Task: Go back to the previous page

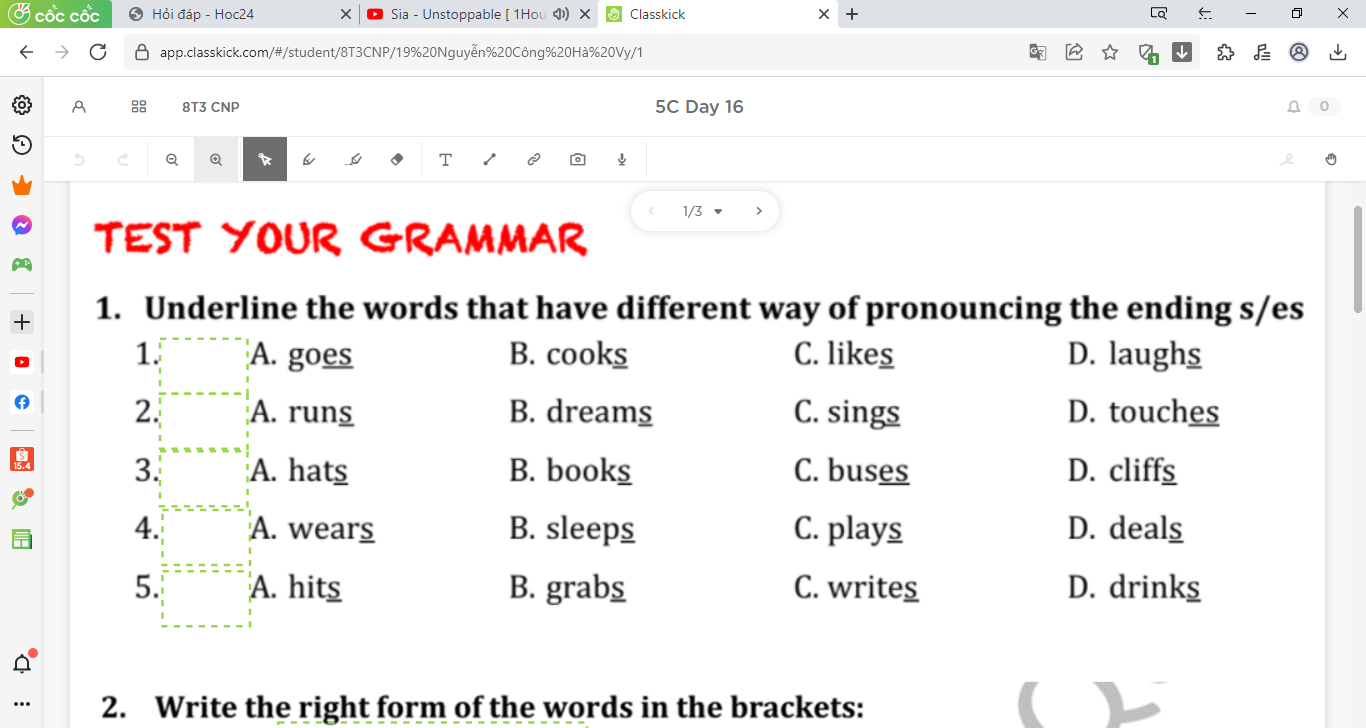Action: (x=26, y=52)
